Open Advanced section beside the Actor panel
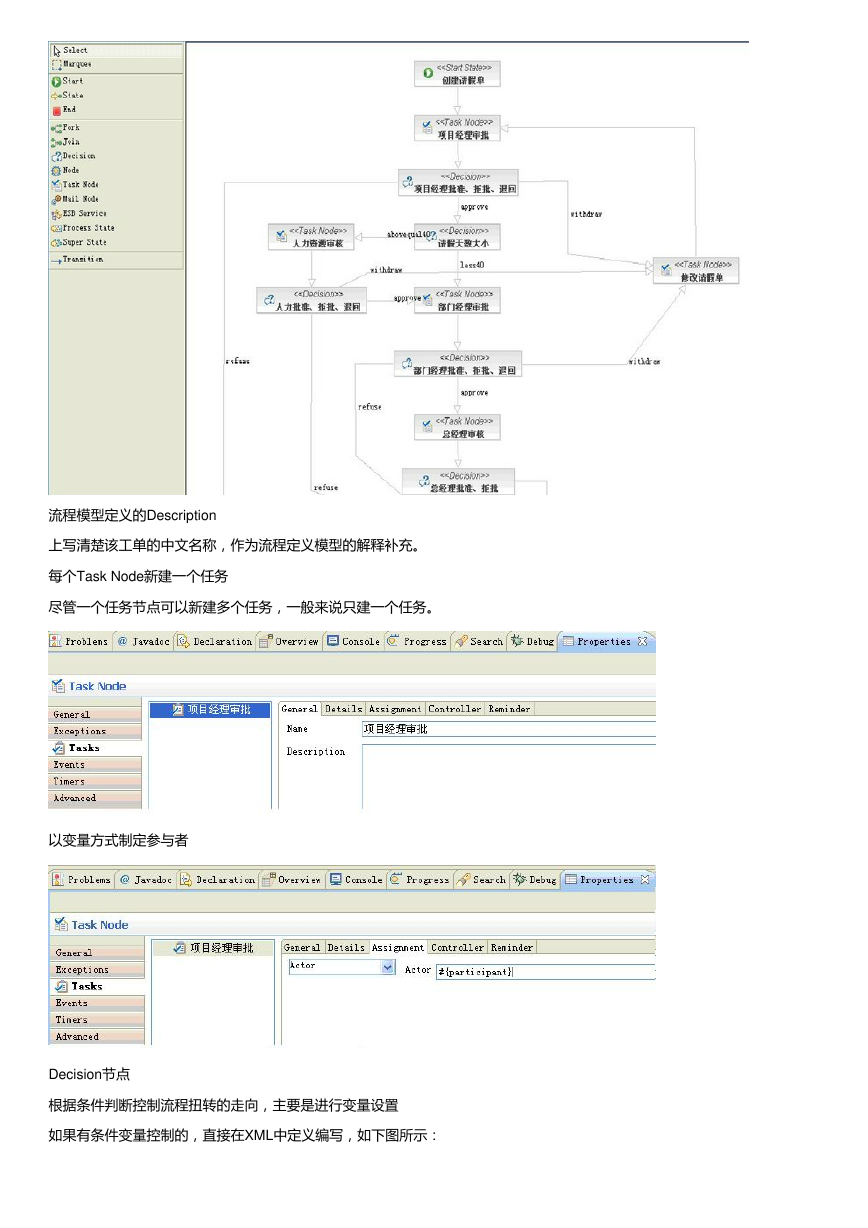Screen dimensions: 868x1228 click(x=96, y=1037)
